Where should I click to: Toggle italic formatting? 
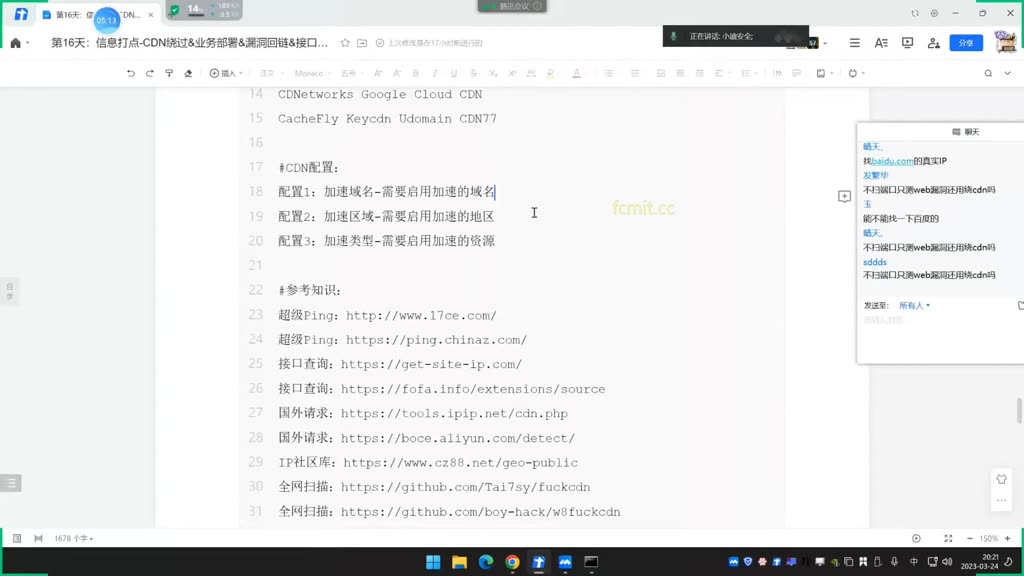[x=434, y=73]
